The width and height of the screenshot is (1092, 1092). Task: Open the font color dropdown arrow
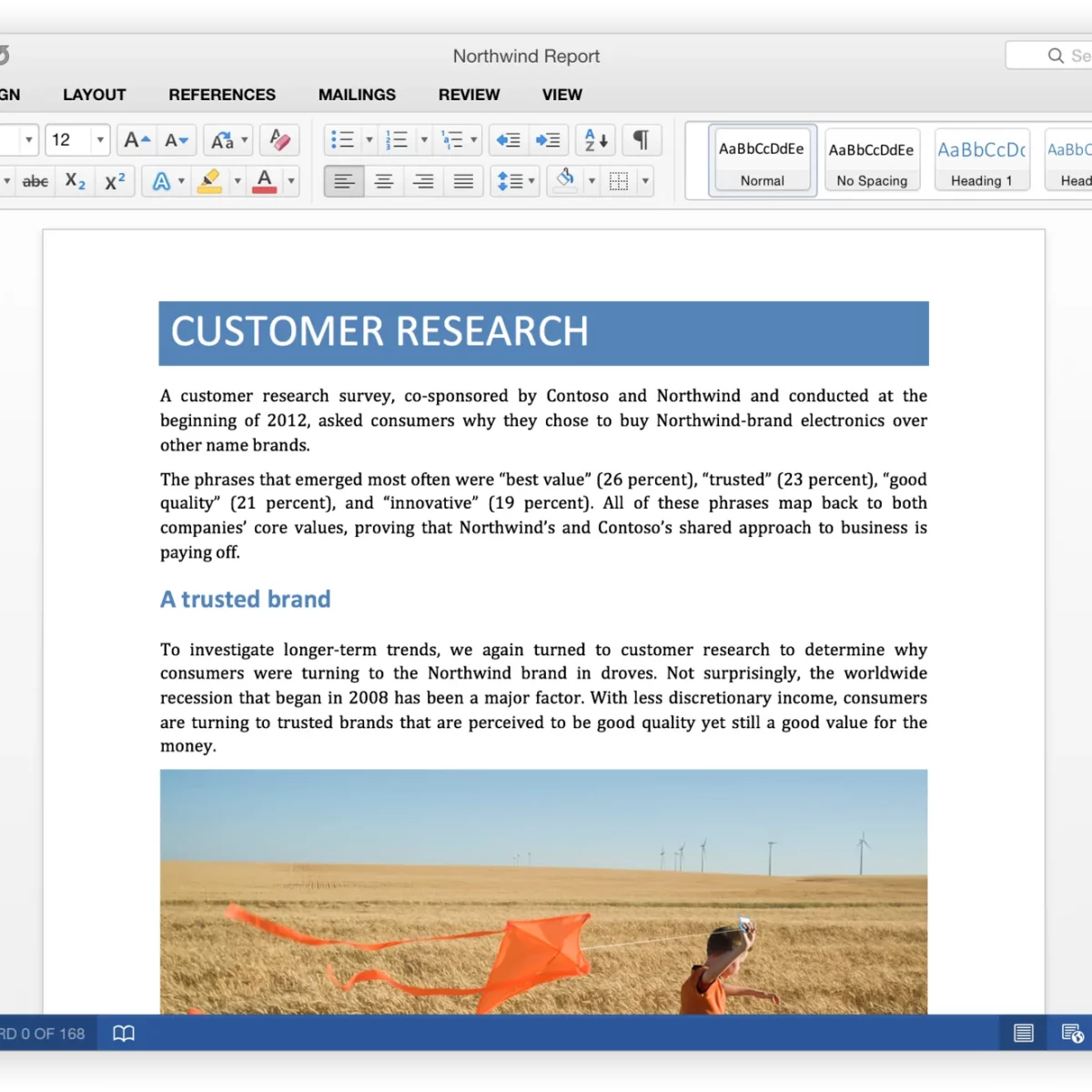(291, 181)
